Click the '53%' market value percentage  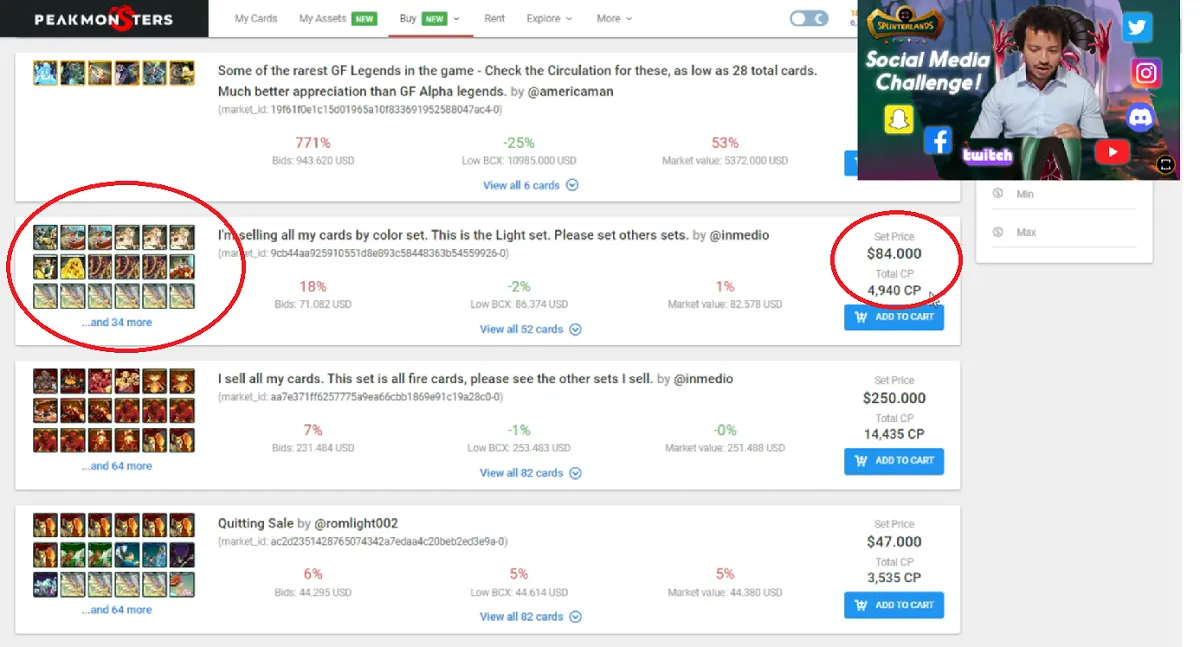[x=725, y=143]
